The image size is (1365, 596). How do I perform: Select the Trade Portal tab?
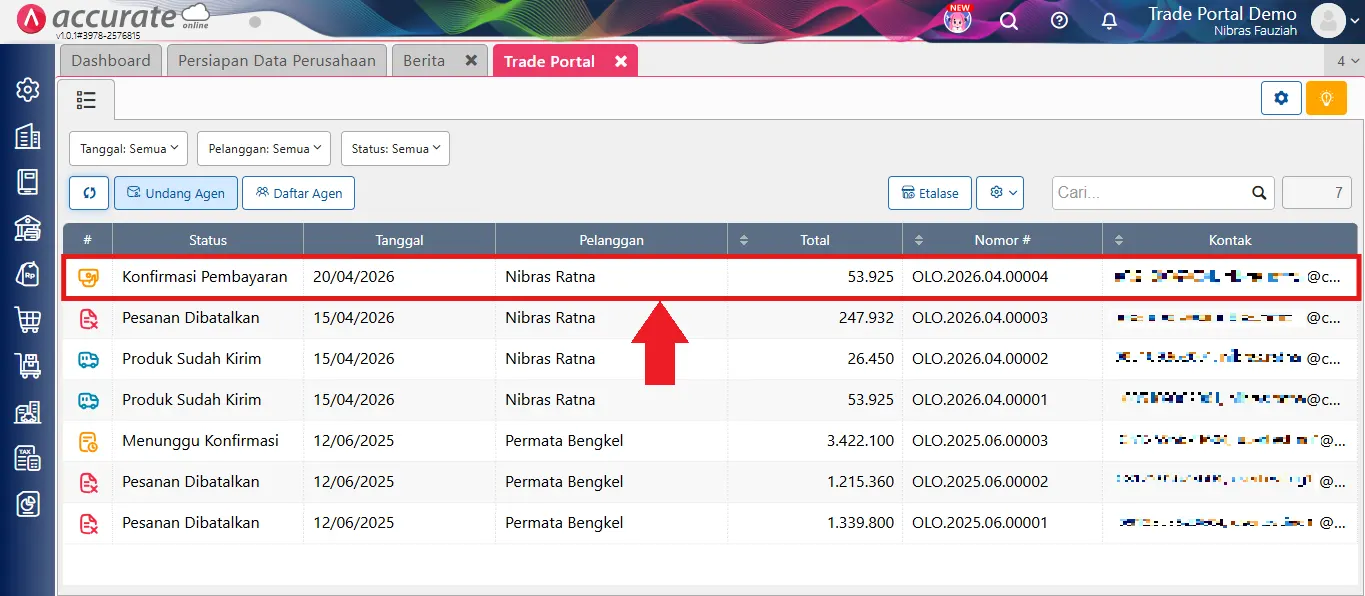[549, 61]
